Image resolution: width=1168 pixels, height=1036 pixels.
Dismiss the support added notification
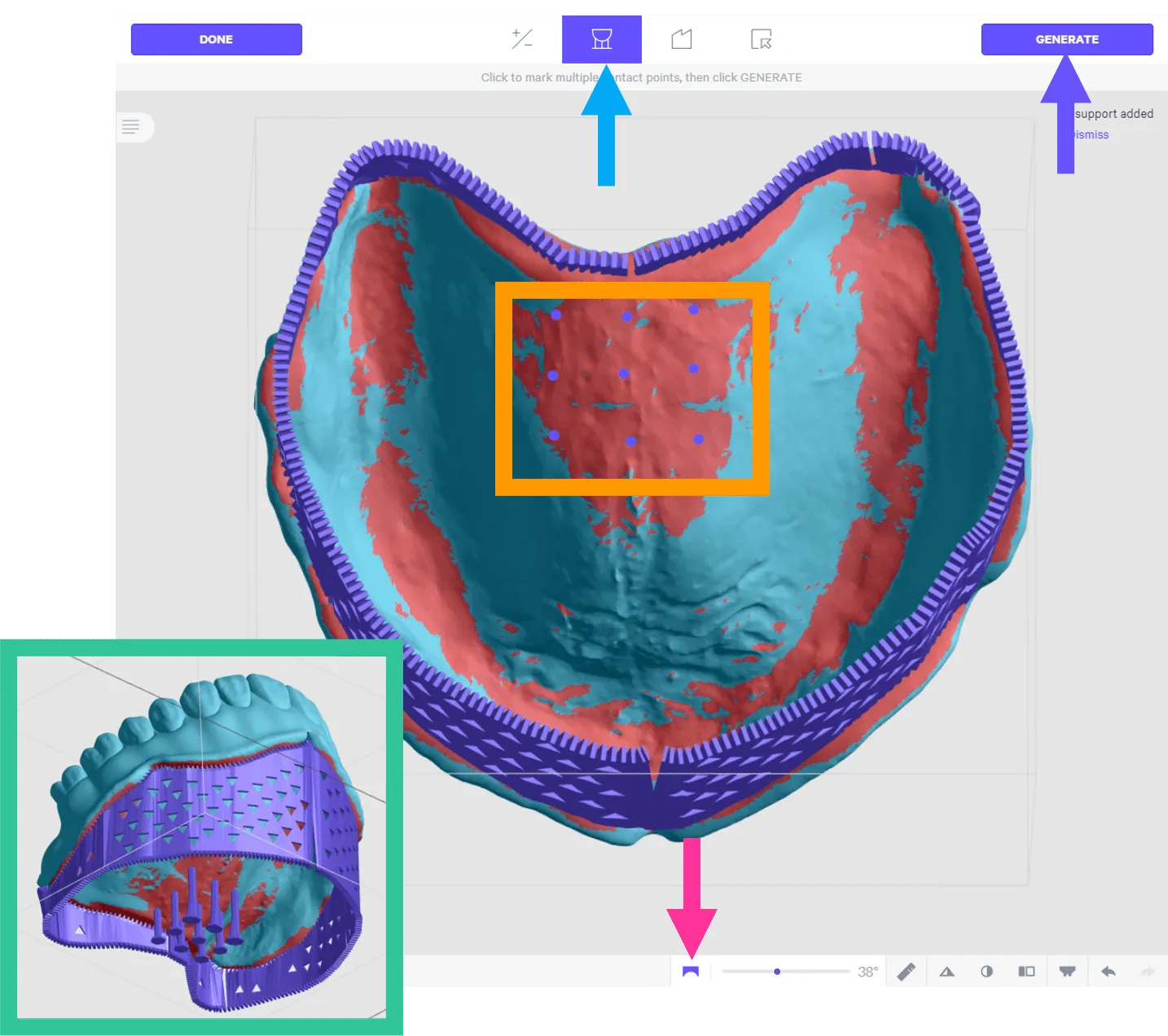[1091, 134]
